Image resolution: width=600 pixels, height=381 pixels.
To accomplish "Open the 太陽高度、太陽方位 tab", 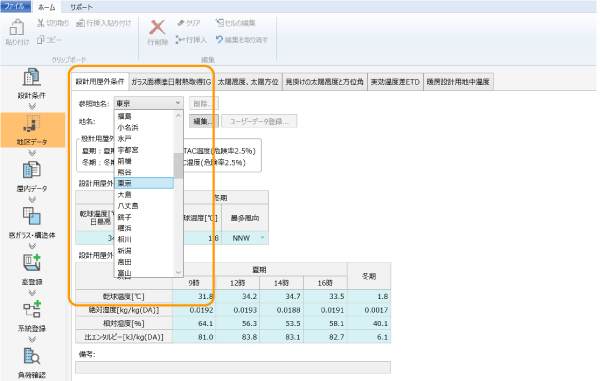I will click(x=248, y=82).
